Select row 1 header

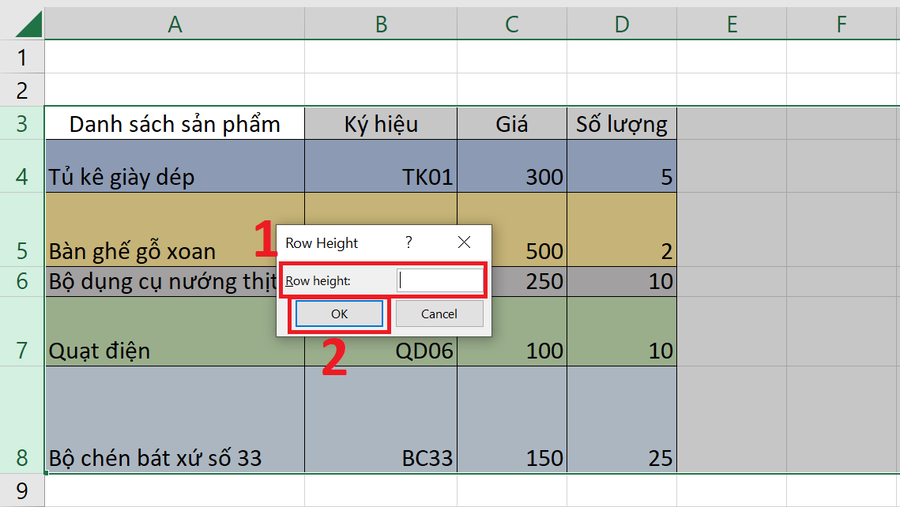(x=22, y=57)
